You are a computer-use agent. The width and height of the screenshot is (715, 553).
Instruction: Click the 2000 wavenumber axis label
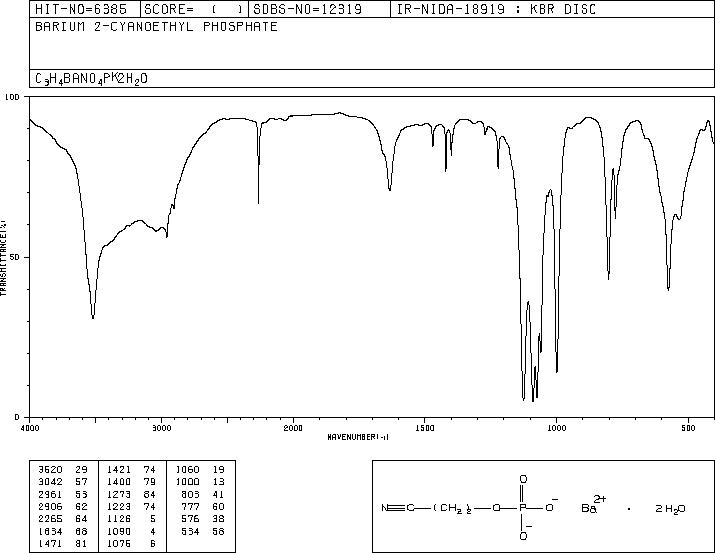293,428
